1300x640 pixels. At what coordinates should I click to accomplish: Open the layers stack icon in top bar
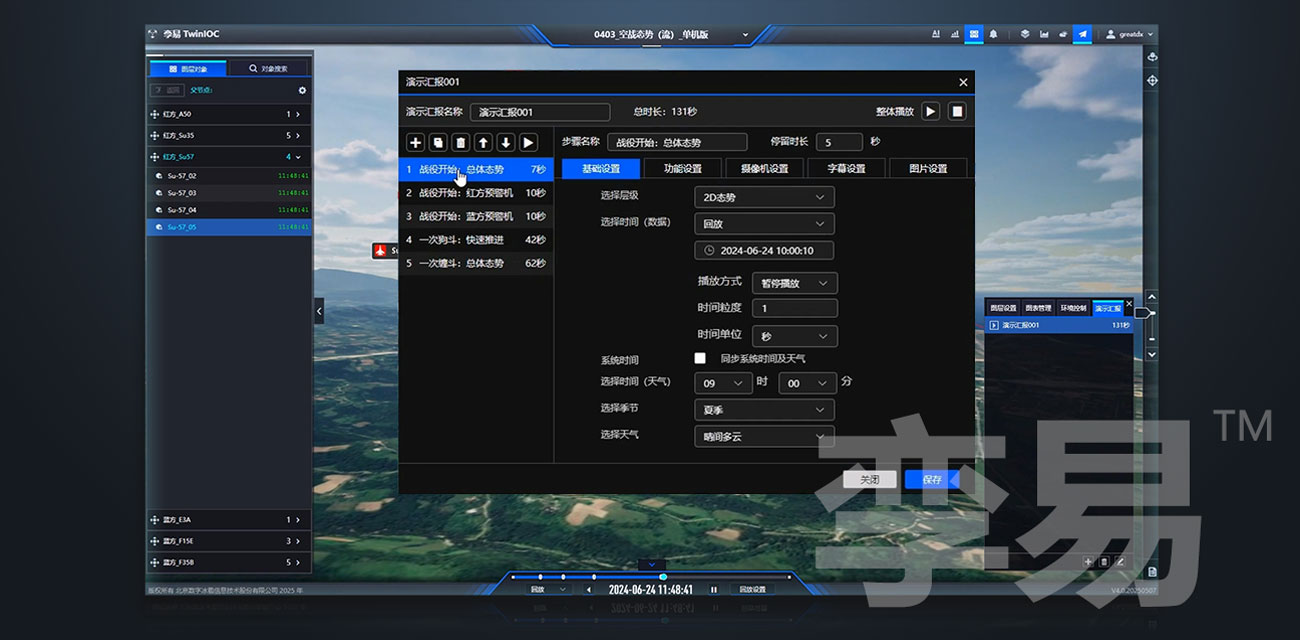pyautogui.click(x=1024, y=34)
